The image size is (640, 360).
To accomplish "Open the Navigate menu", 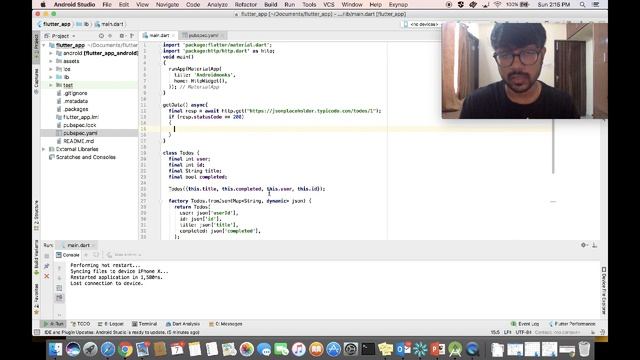I will coord(167,4).
